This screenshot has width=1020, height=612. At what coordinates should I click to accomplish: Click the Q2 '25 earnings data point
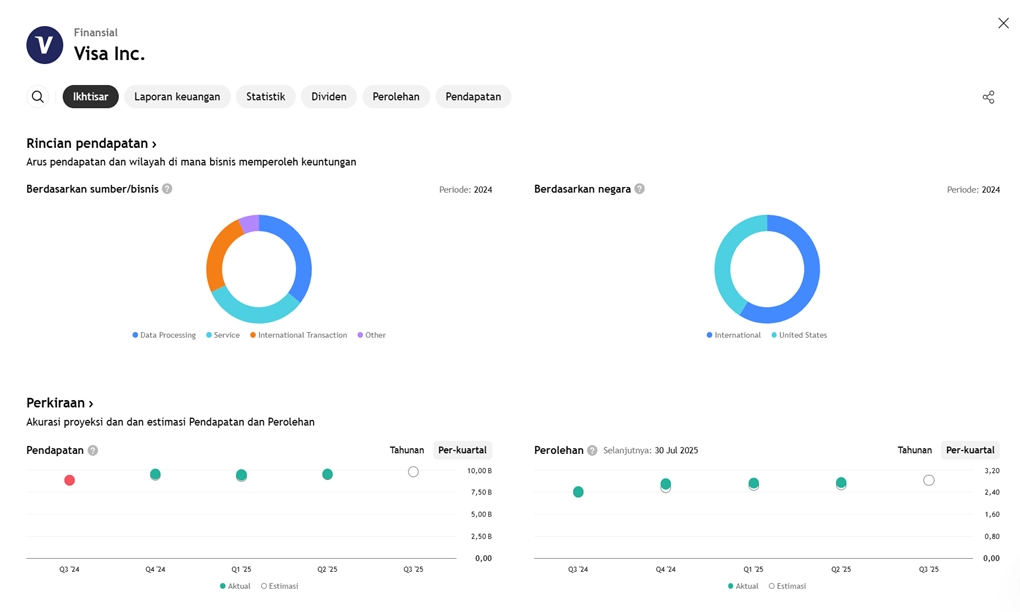coord(841,483)
